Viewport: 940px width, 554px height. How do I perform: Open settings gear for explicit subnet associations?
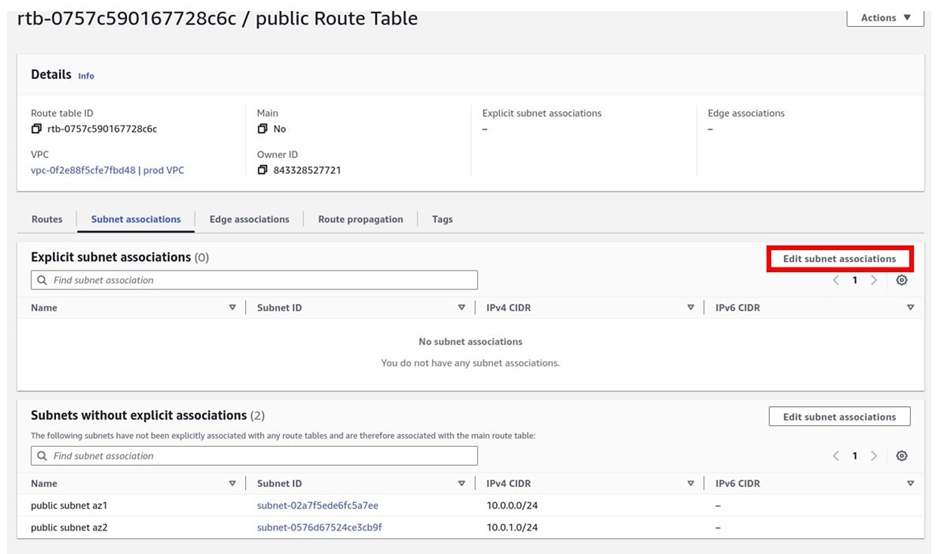coord(902,280)
